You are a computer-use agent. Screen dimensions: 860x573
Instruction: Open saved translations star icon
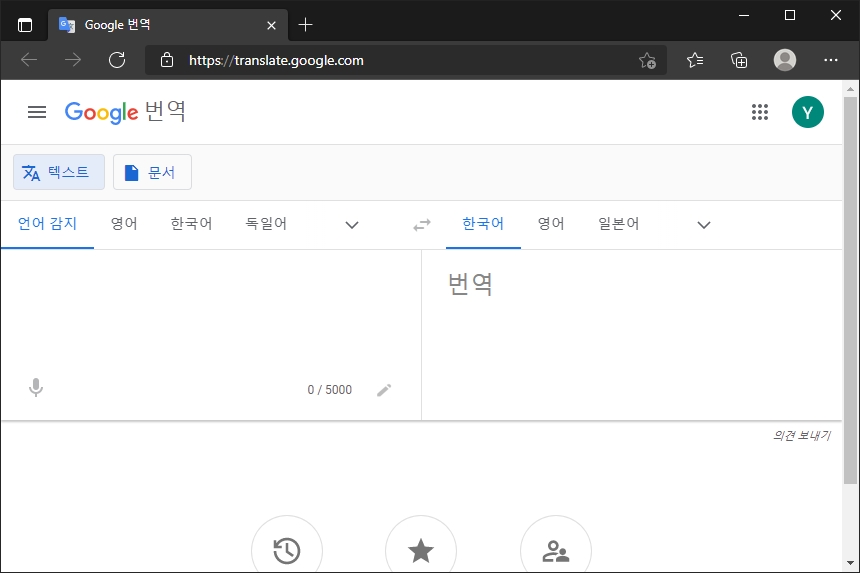coord(421,551)
